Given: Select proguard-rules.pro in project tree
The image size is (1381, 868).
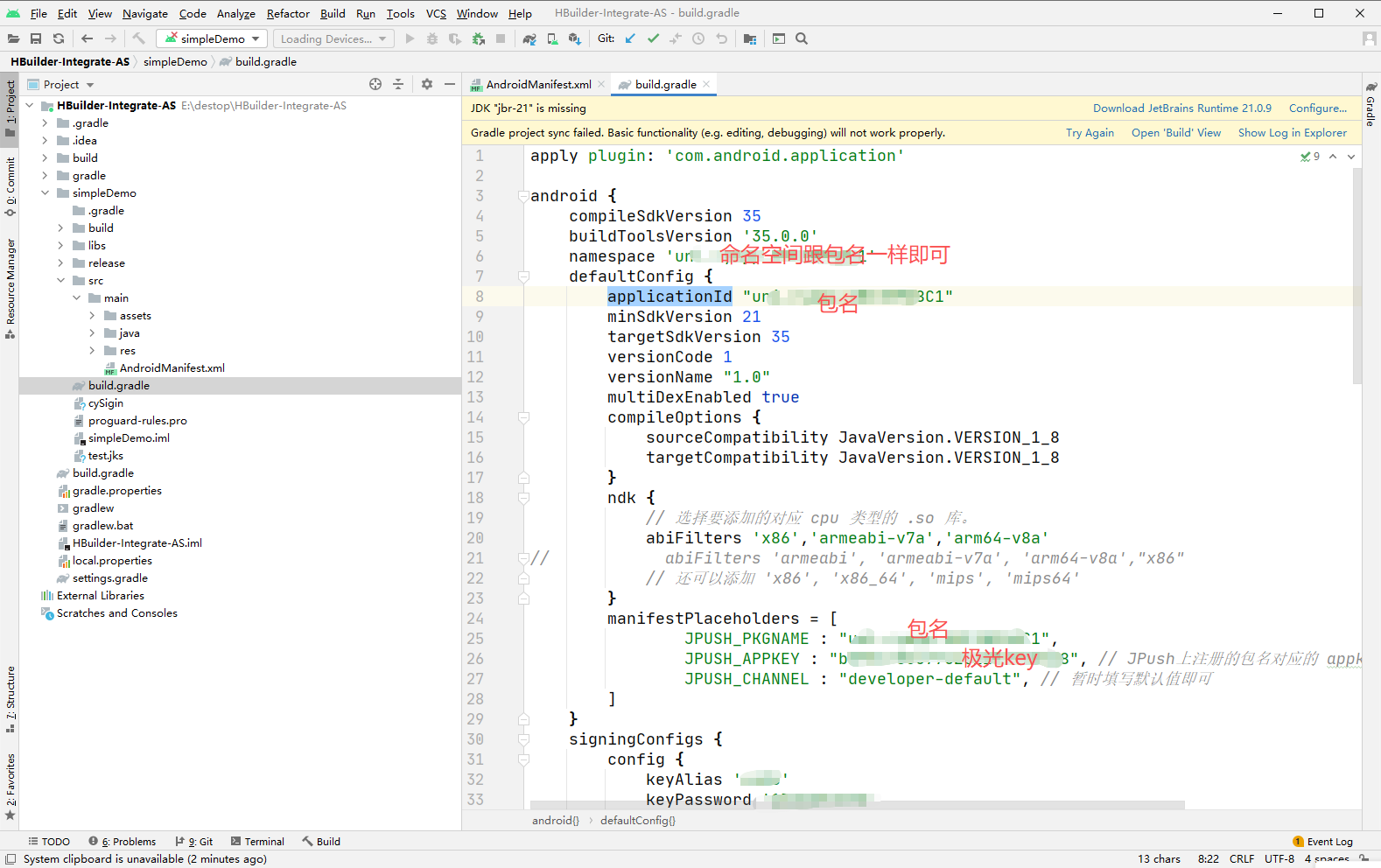Looking at the screenshot, I should [137, 420].
